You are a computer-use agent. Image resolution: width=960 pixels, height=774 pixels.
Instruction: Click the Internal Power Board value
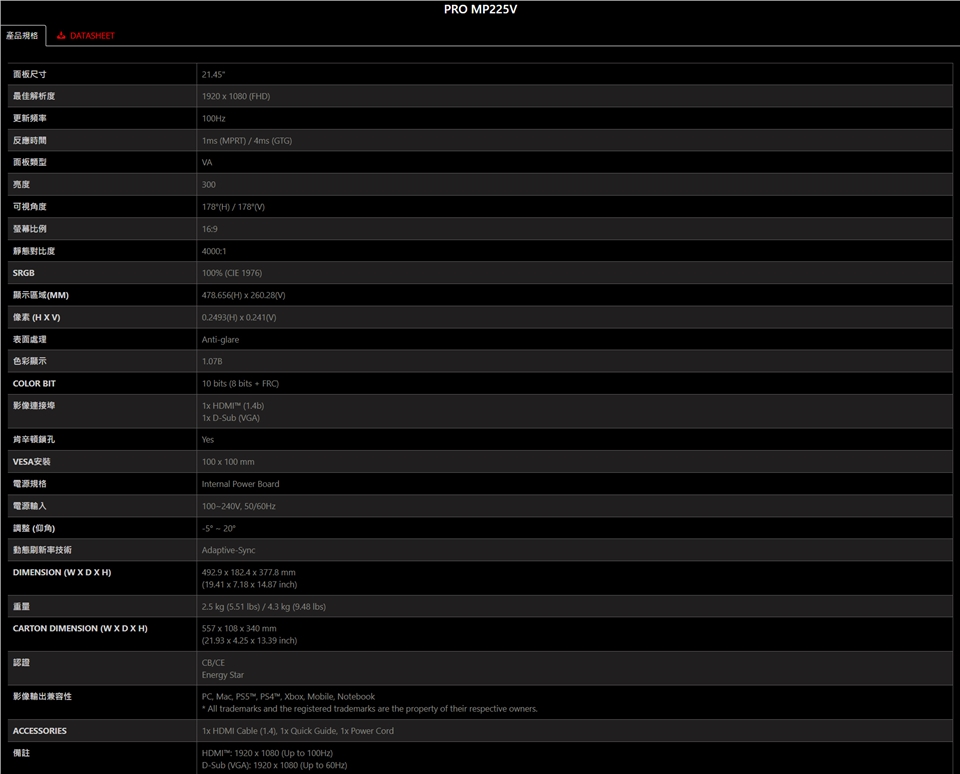coord(241,484)
